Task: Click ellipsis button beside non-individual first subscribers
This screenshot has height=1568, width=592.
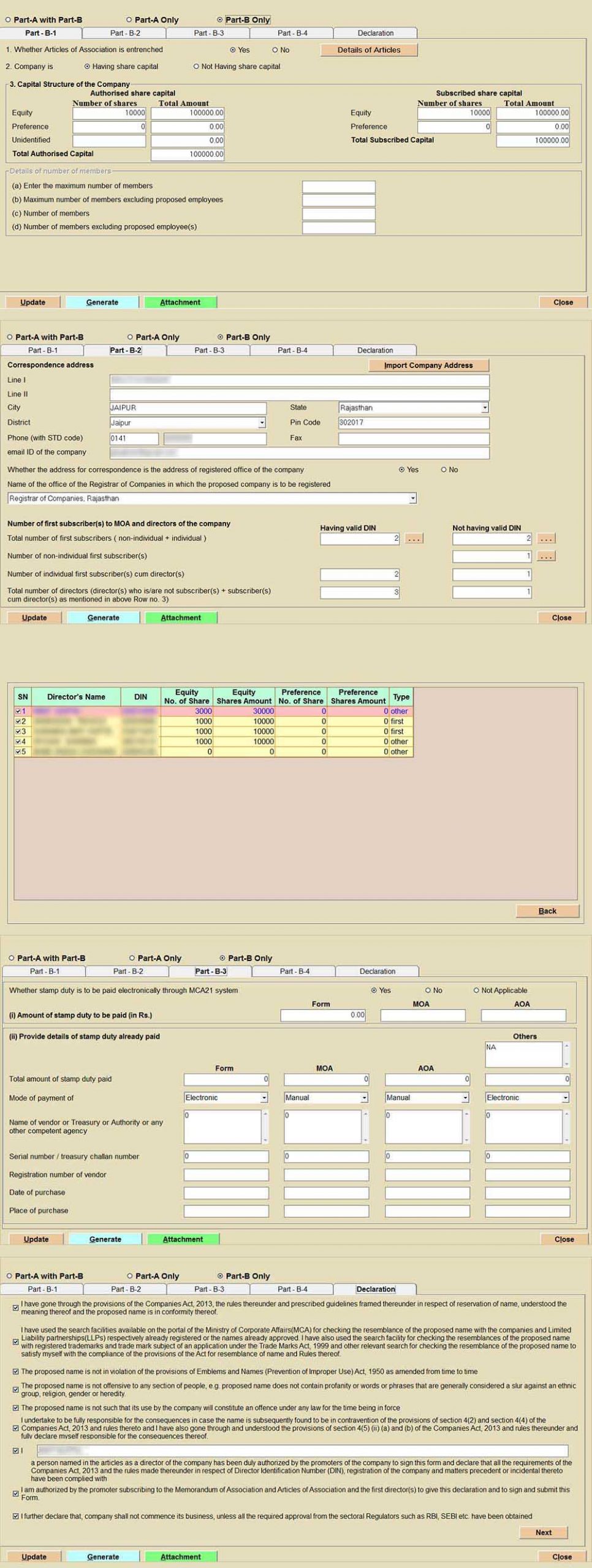Action: [546, 556]
